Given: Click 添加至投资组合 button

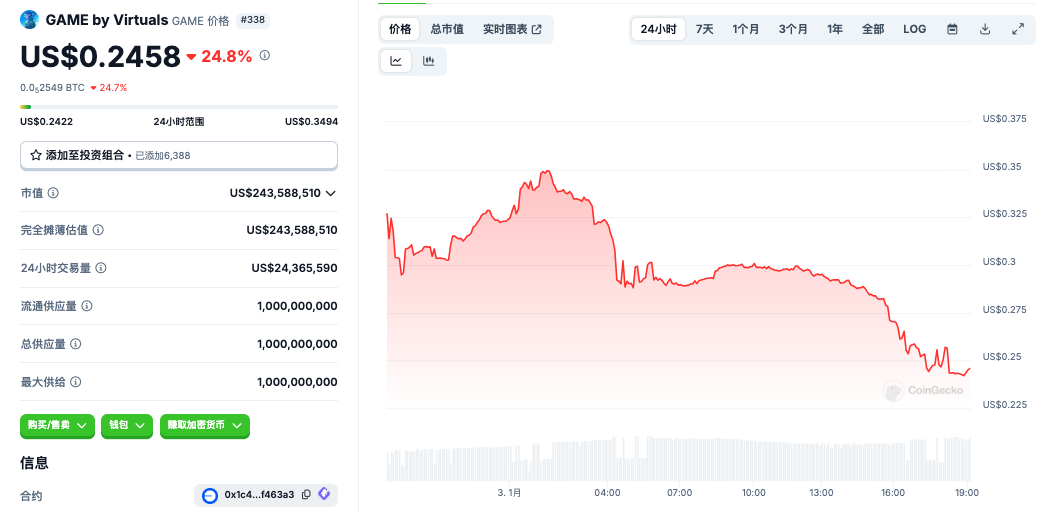Looking at the screenshot, I should pos(179,155).
